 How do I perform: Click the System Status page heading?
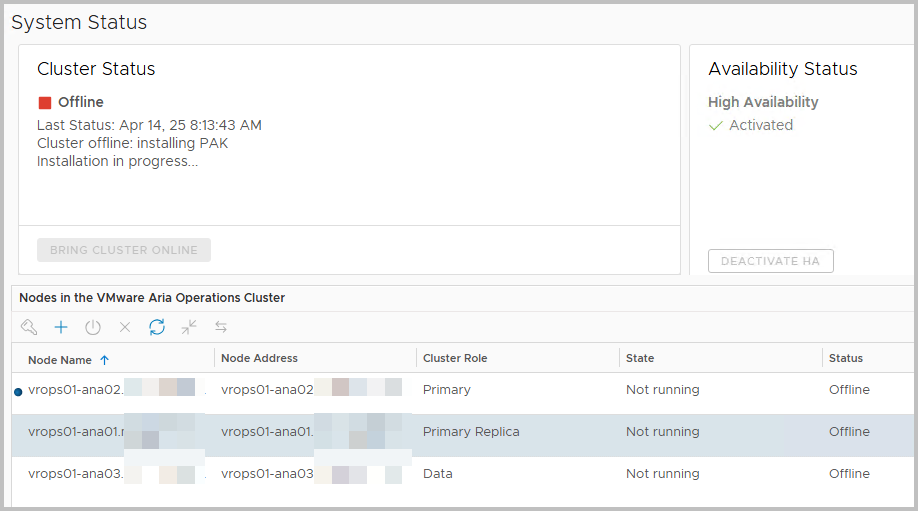[79, 22]
